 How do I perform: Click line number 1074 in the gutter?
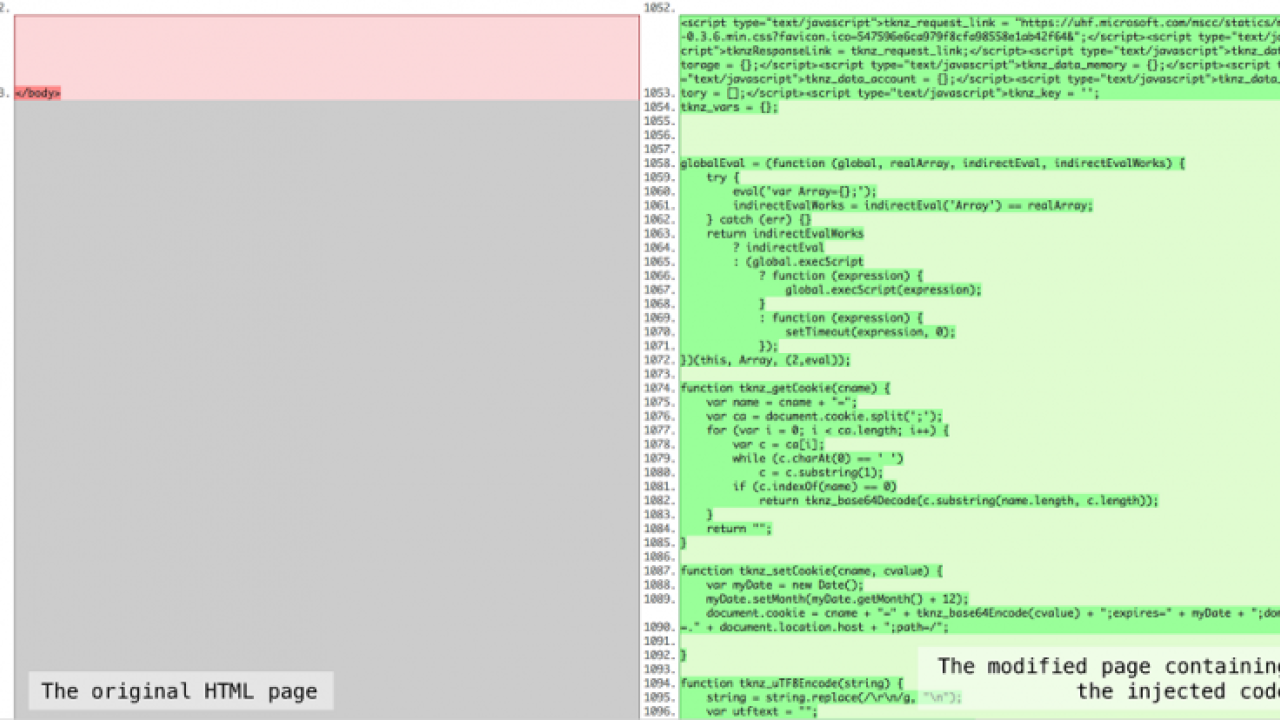[658, 388]
